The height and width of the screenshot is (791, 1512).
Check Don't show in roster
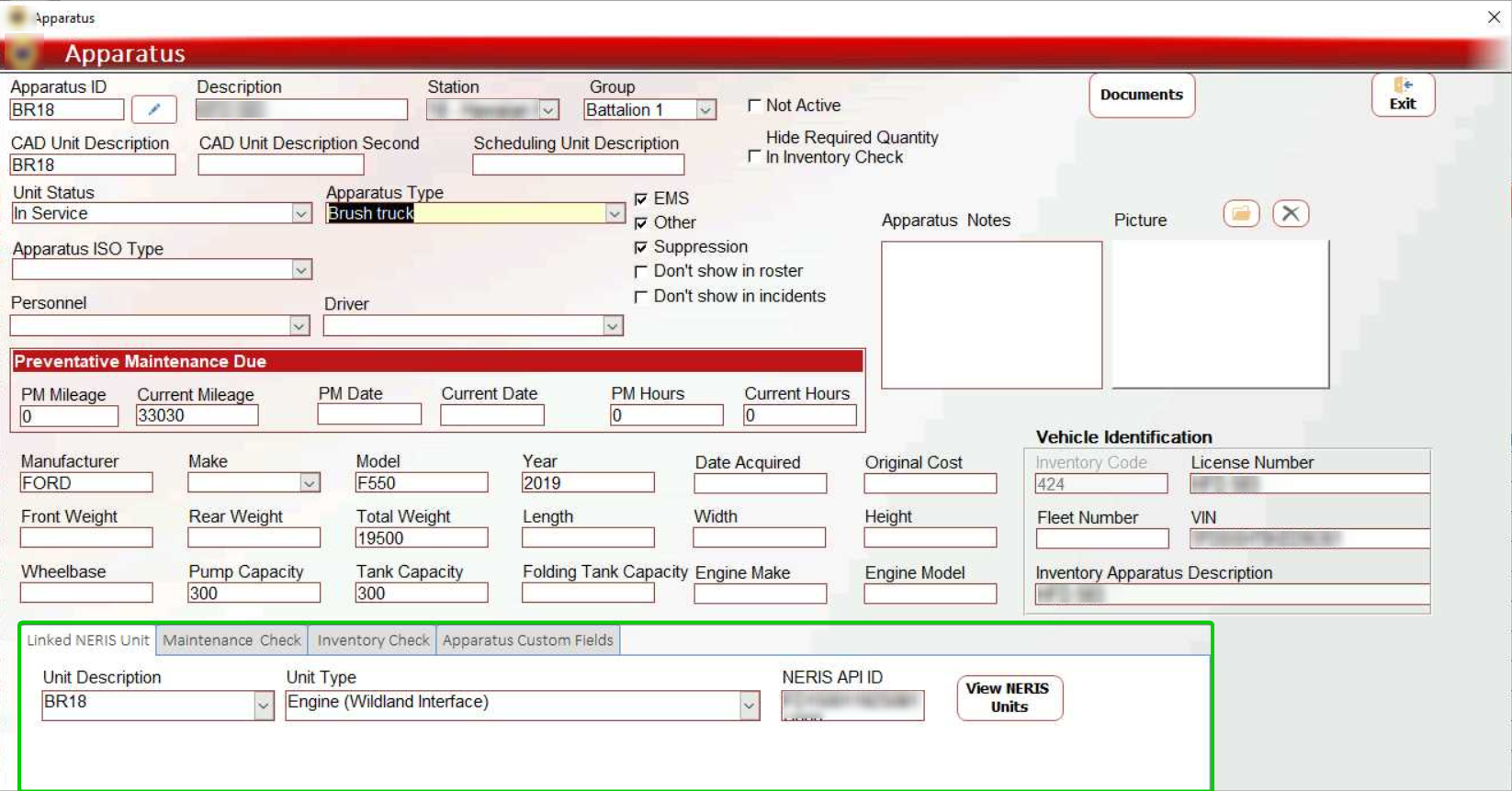(641, 272)
